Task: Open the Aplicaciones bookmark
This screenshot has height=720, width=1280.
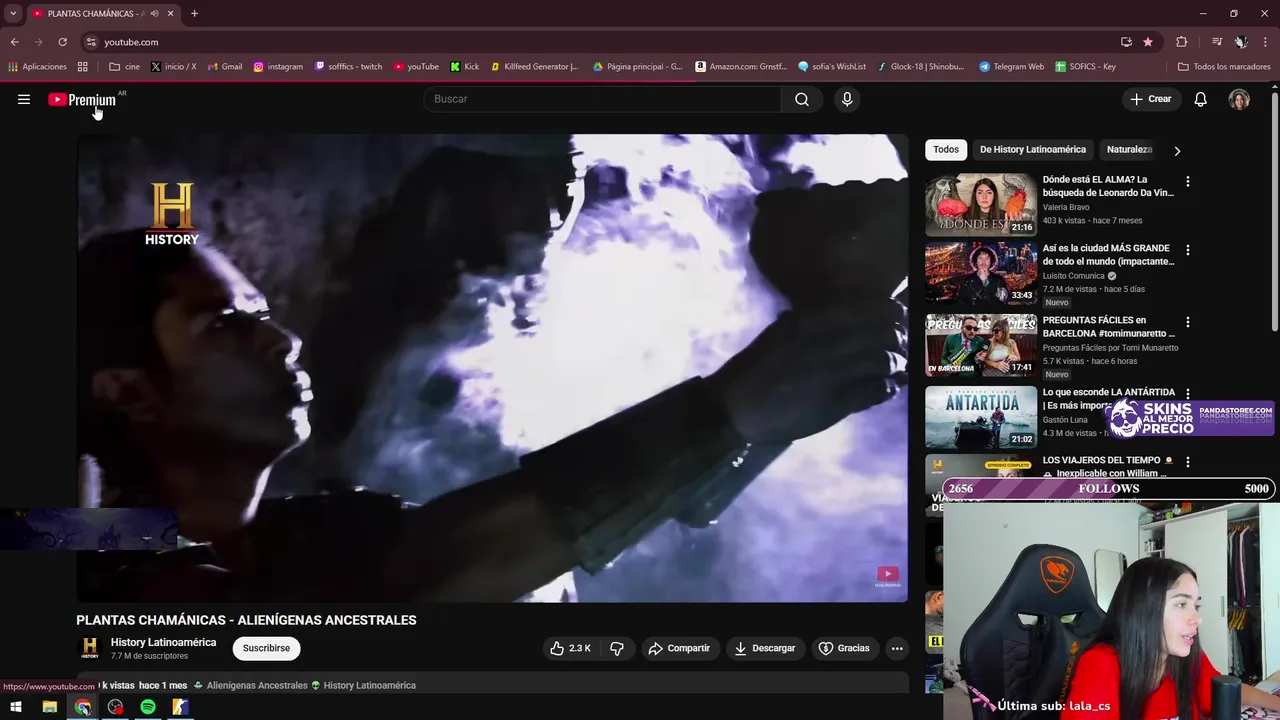Action: coord(37,67)
